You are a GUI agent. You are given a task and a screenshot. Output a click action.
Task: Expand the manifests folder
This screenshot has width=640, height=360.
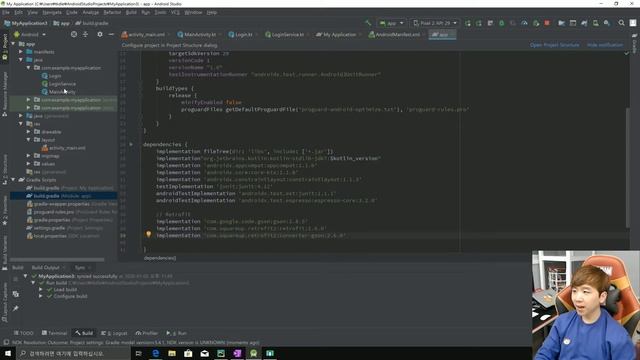click(21, 52)
